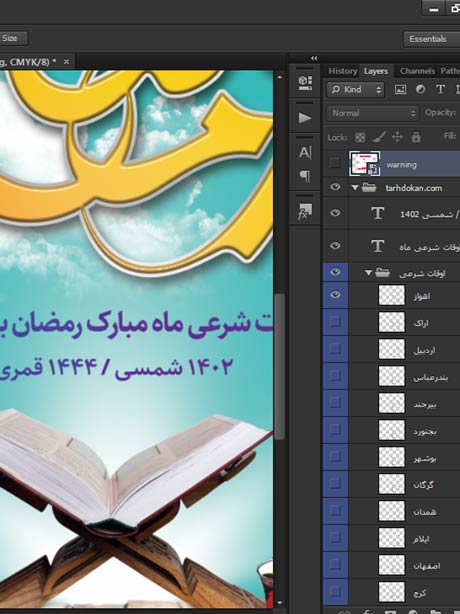The height and width of the screenshot is (614, 460).
Task: Select the اصفهان layer name
Action: pyautogui.click(x=427, y=566)
